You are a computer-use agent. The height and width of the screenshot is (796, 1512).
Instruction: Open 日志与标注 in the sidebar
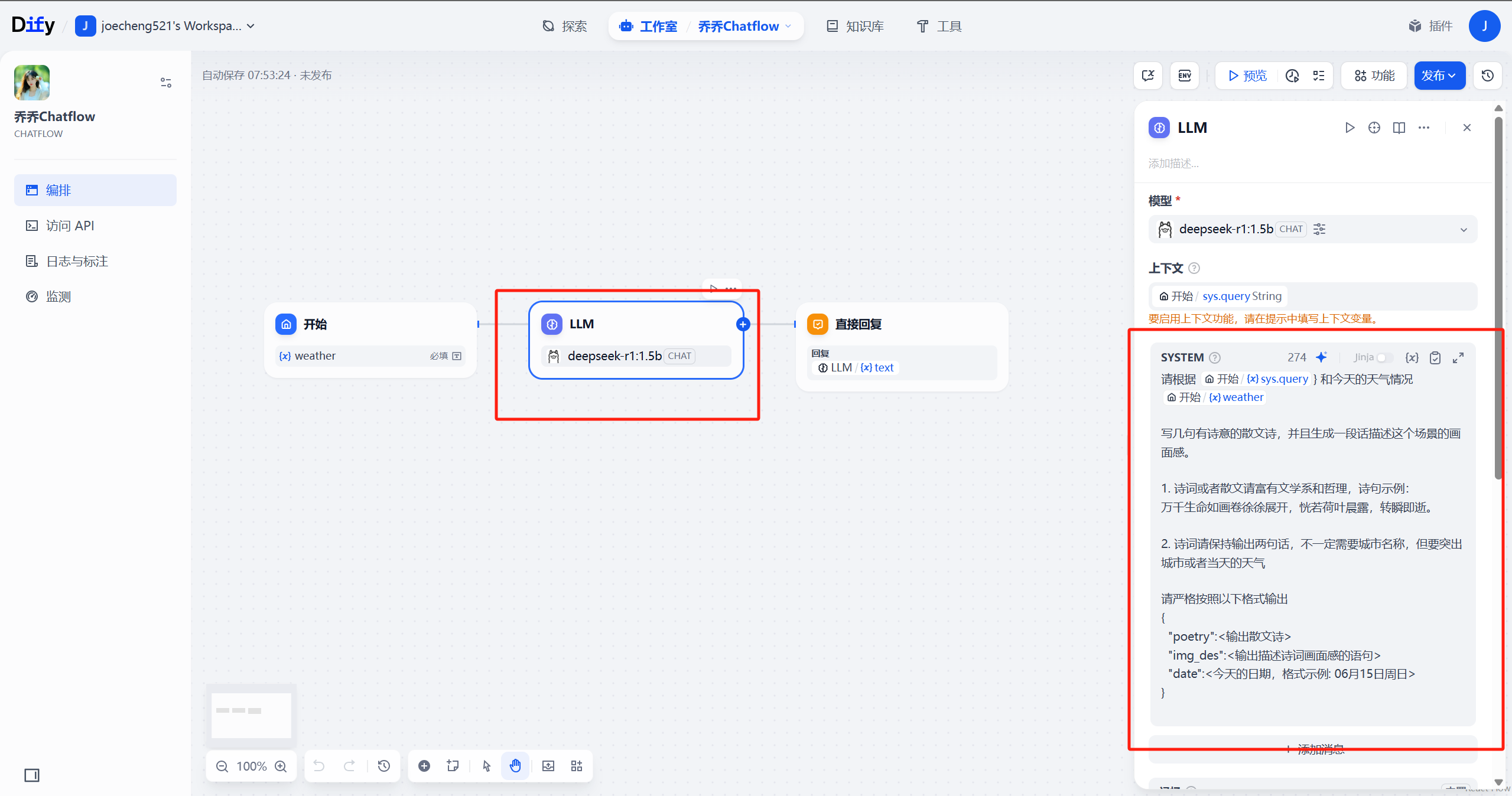click(95, 261)
